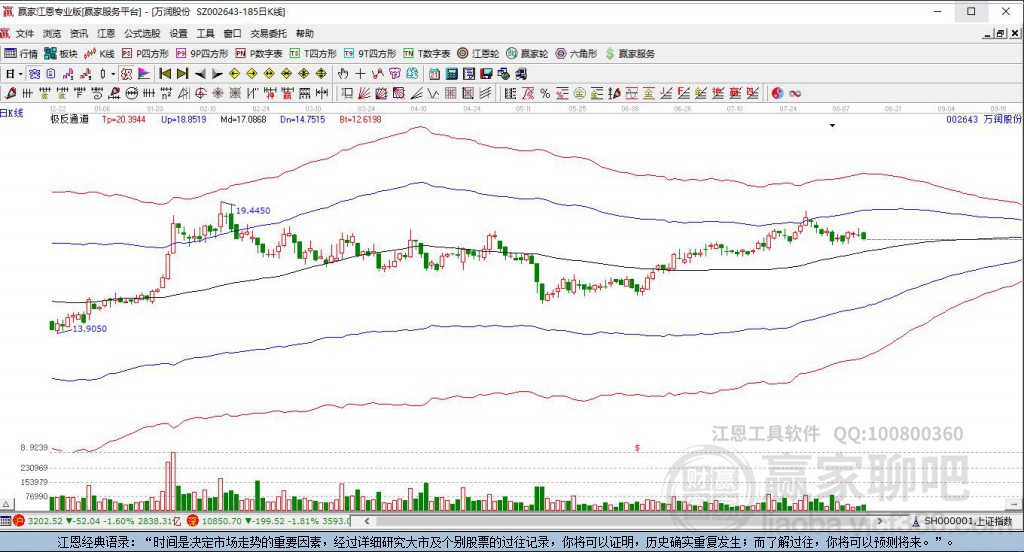Click the Tp=20.3944 indicator value
This screenshot has height=552, width=1024.
pos(124,120)
